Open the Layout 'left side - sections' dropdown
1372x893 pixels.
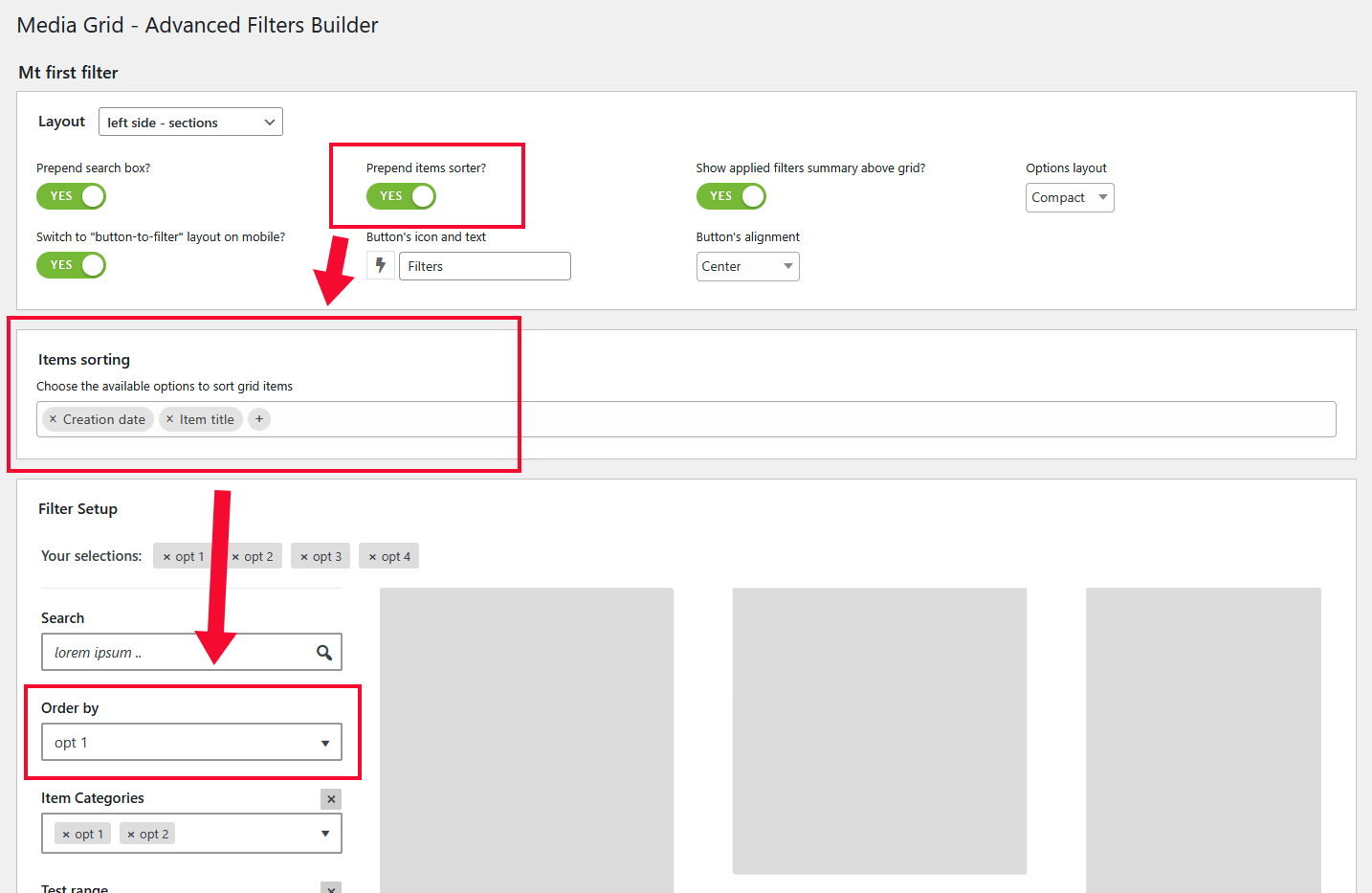[190, 122]
